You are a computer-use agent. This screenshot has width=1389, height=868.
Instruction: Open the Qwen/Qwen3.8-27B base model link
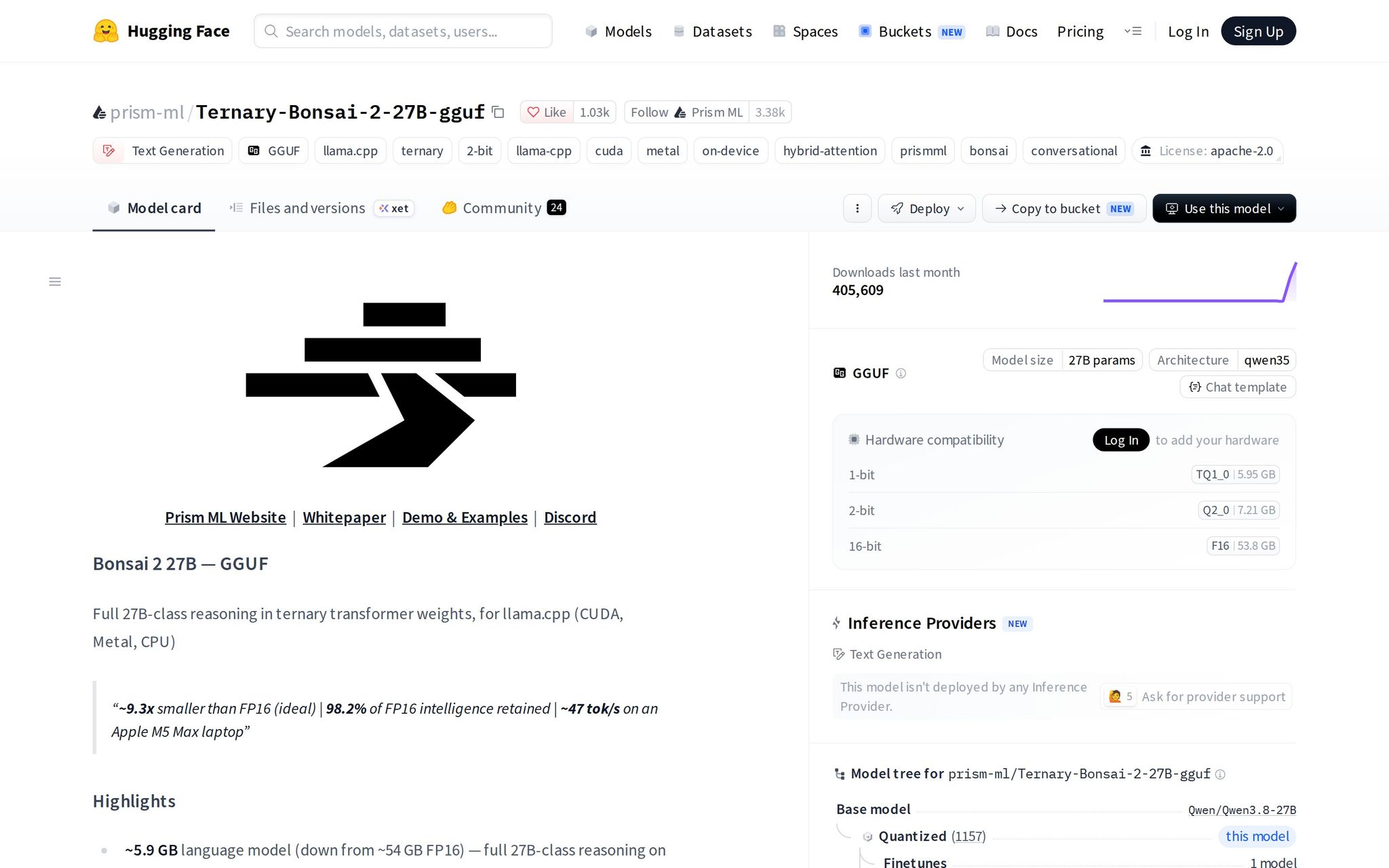point(1242,810)
